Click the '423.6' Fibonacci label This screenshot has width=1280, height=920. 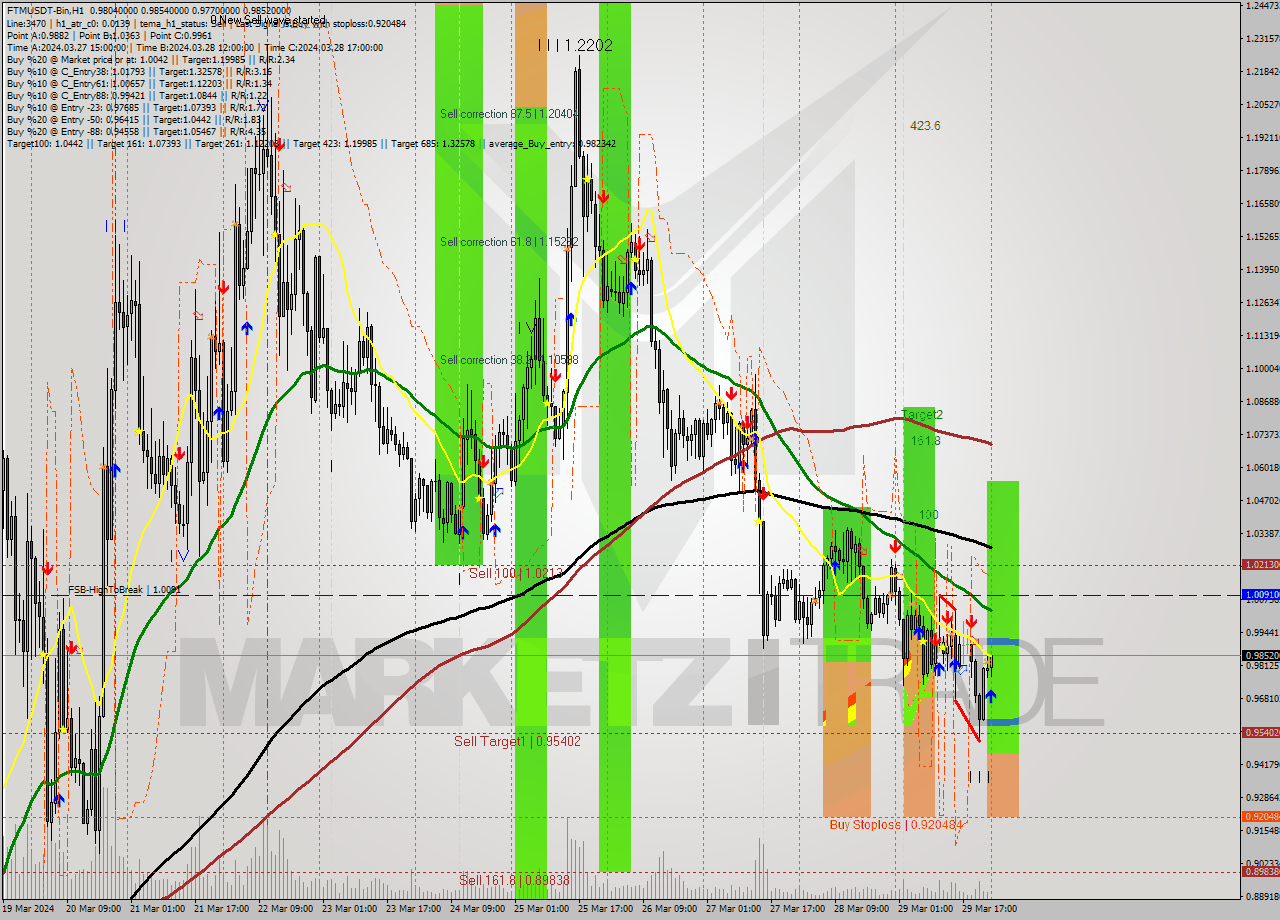coord(925,126)
